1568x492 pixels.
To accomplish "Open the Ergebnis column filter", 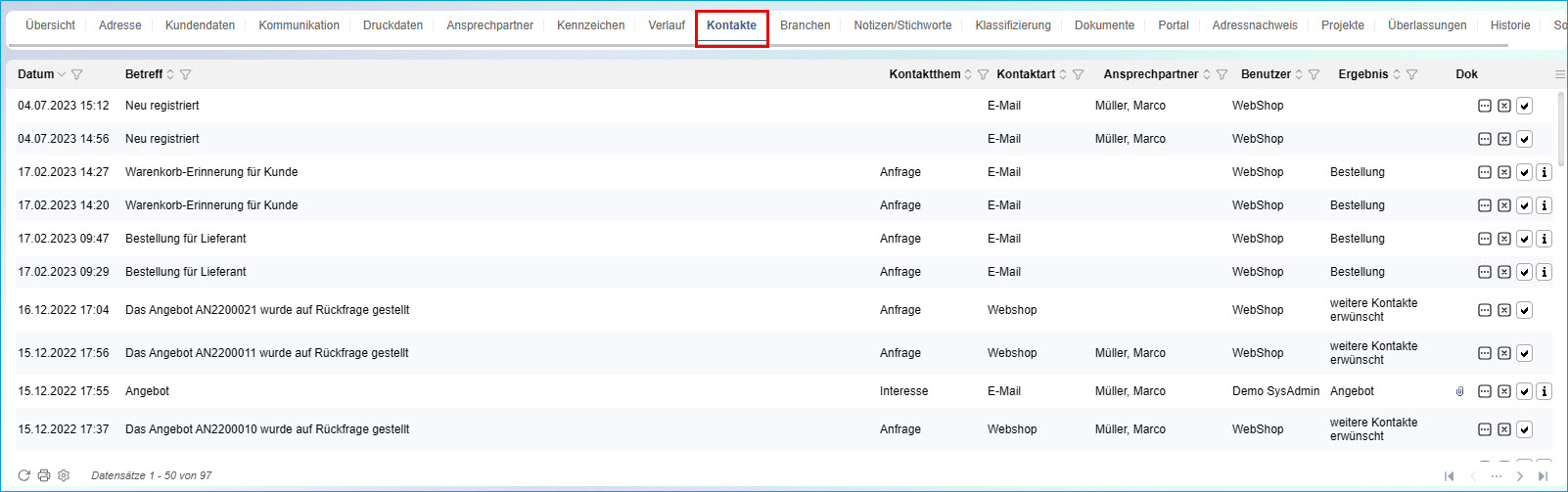I will [x=1411, y=74].
